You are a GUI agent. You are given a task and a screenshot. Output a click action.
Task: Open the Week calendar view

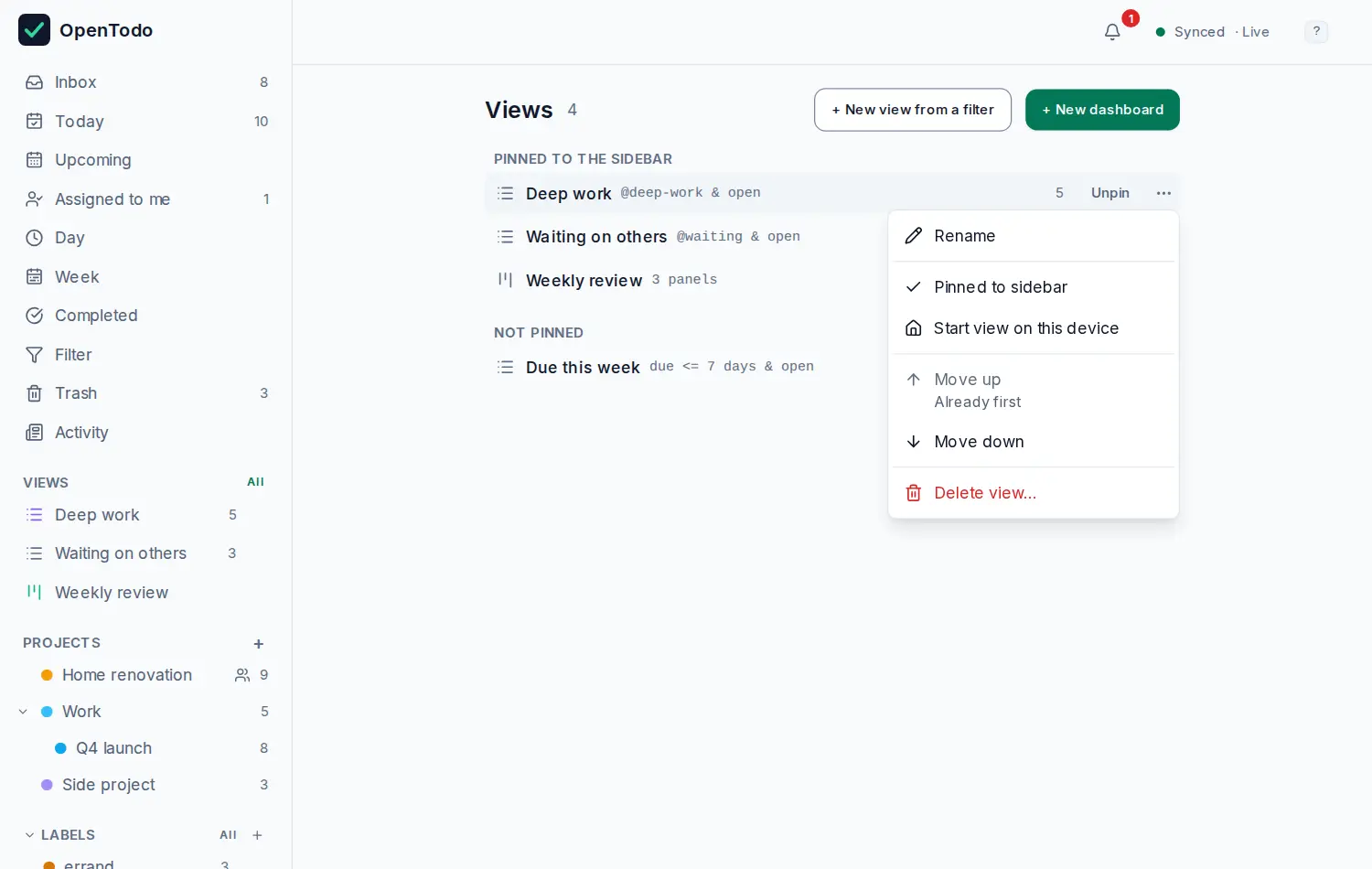tap(146, 277)
